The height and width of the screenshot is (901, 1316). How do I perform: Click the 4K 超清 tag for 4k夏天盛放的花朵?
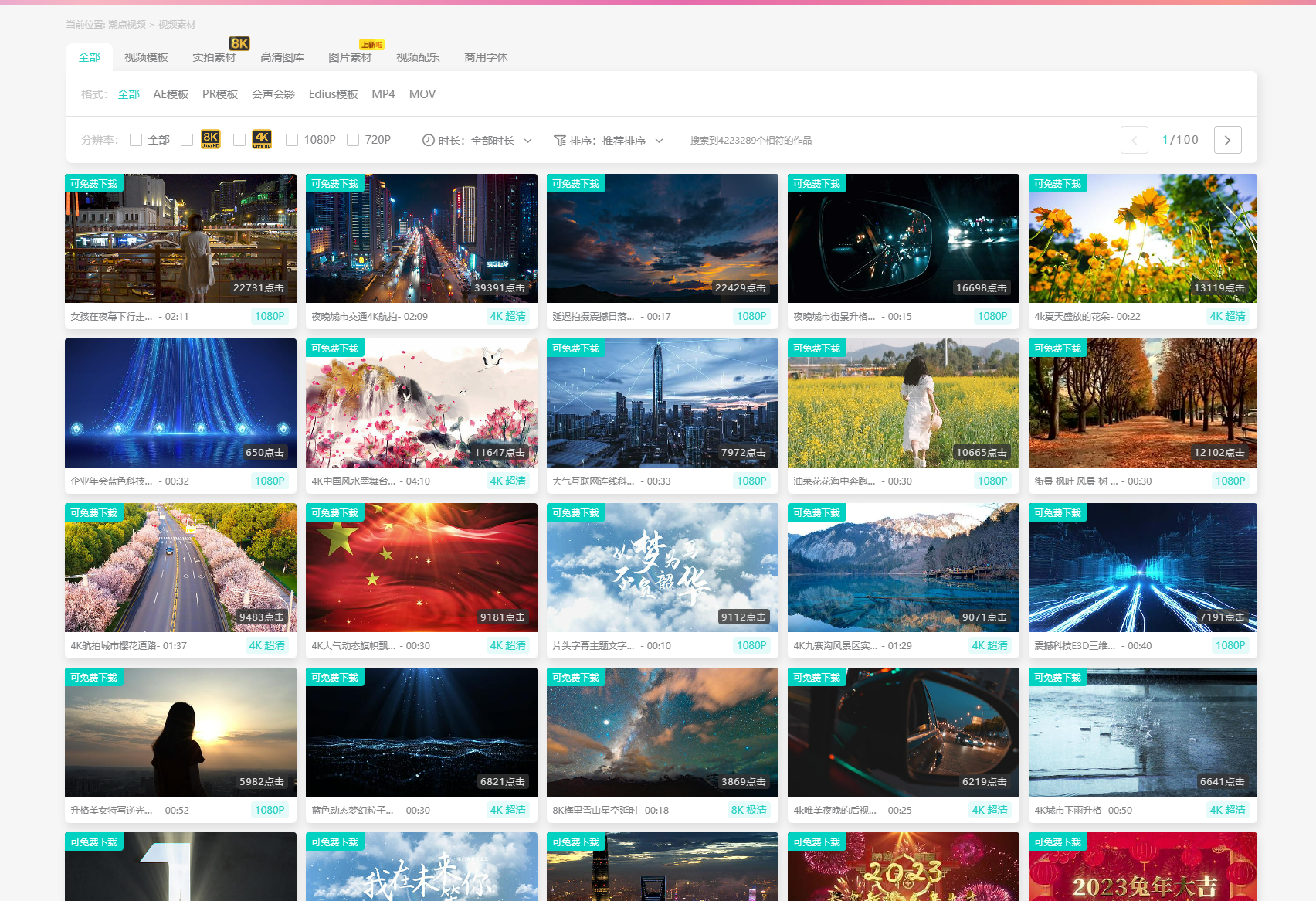(1227, 316)
